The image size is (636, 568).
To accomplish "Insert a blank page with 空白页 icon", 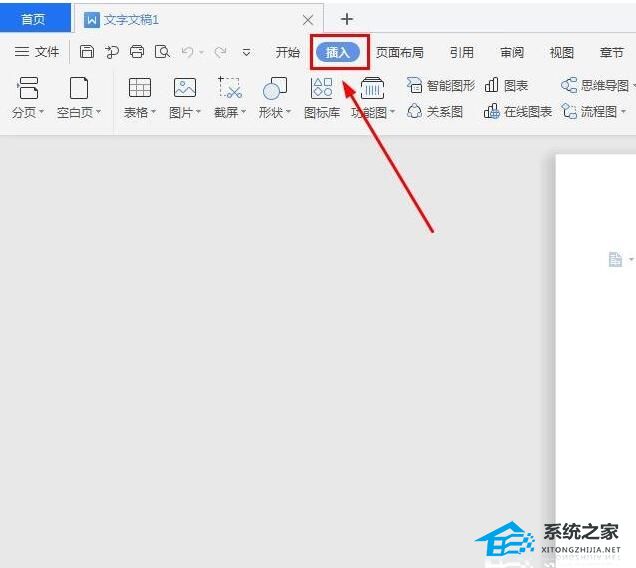I will pyautogui.click(x=79, y=88).
